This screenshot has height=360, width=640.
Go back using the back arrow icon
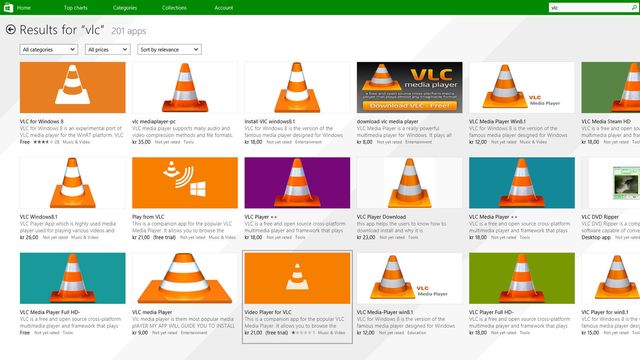pyautogui.click(x=11, y=29)
